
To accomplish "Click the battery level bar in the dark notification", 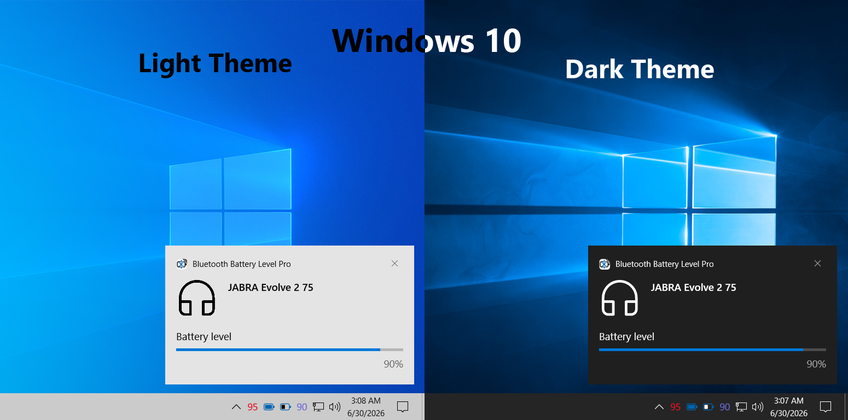I will (x=712, y=350).
